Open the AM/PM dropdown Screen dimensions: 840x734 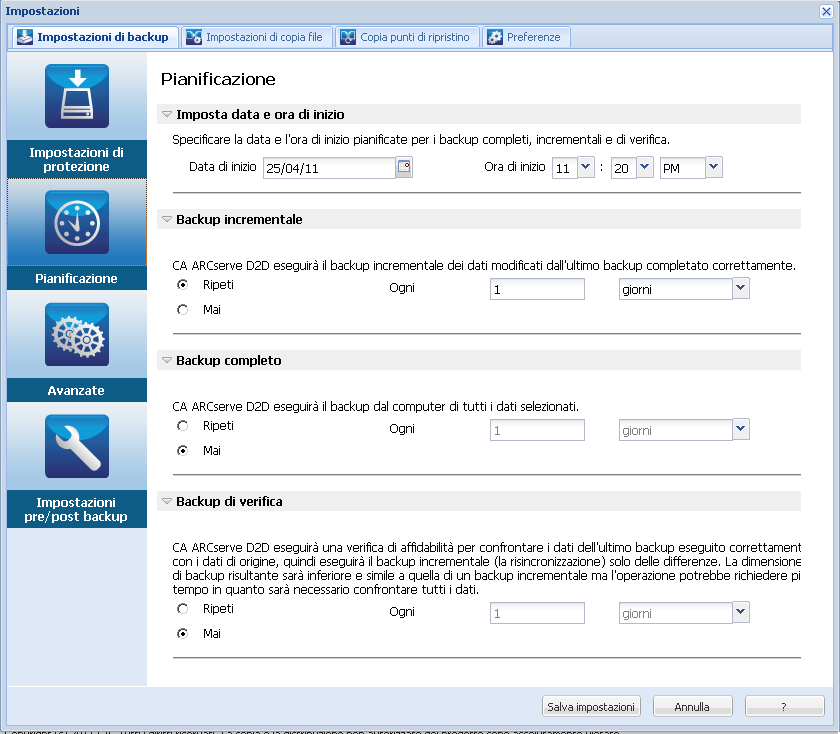coord(713,168)
